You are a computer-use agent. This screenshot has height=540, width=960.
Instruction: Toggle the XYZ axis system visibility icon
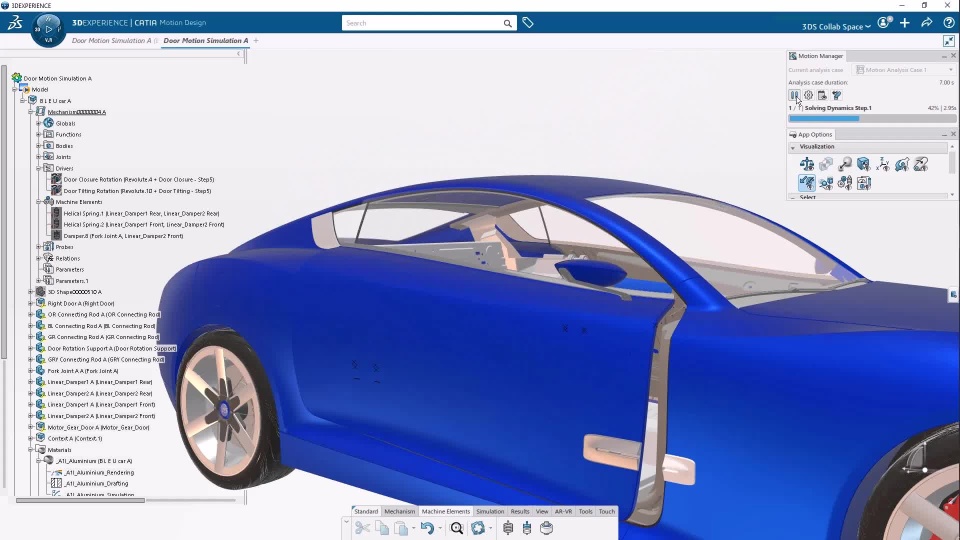883,163
